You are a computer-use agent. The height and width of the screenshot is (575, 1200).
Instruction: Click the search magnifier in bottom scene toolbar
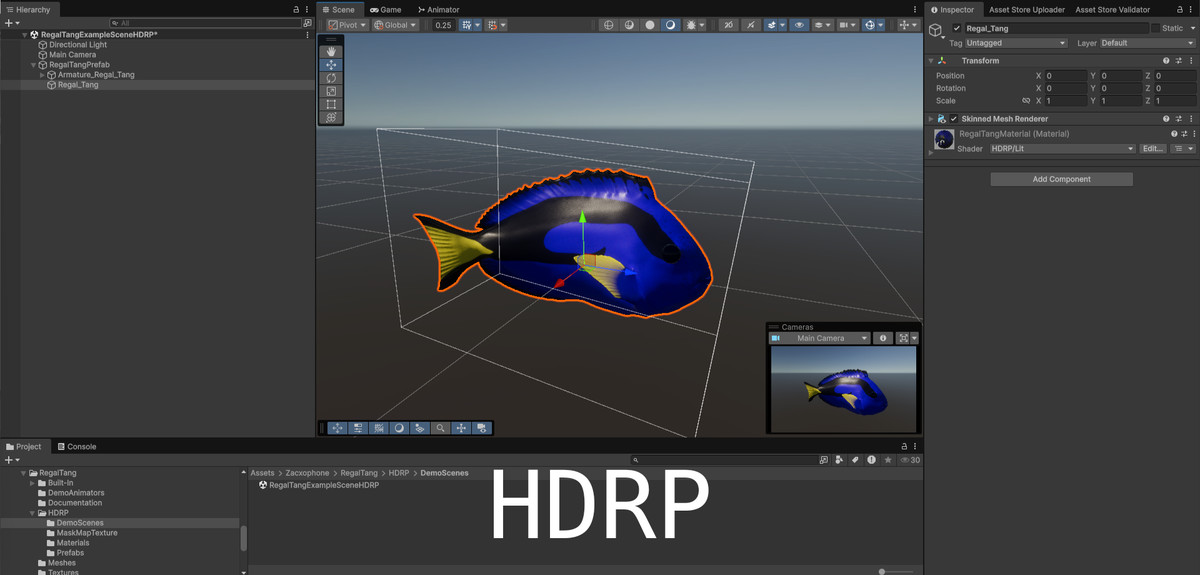[440, 428]
